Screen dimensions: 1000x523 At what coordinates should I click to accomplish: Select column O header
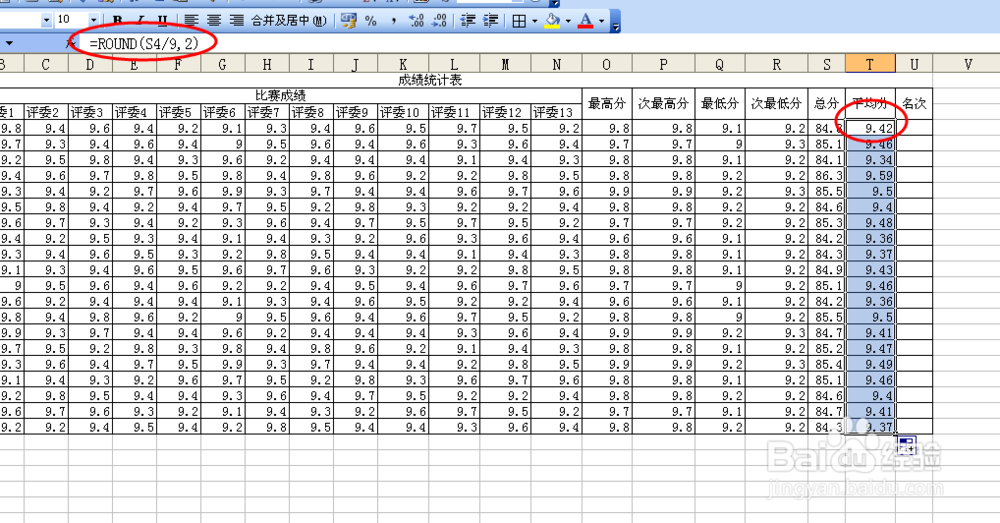607,64
